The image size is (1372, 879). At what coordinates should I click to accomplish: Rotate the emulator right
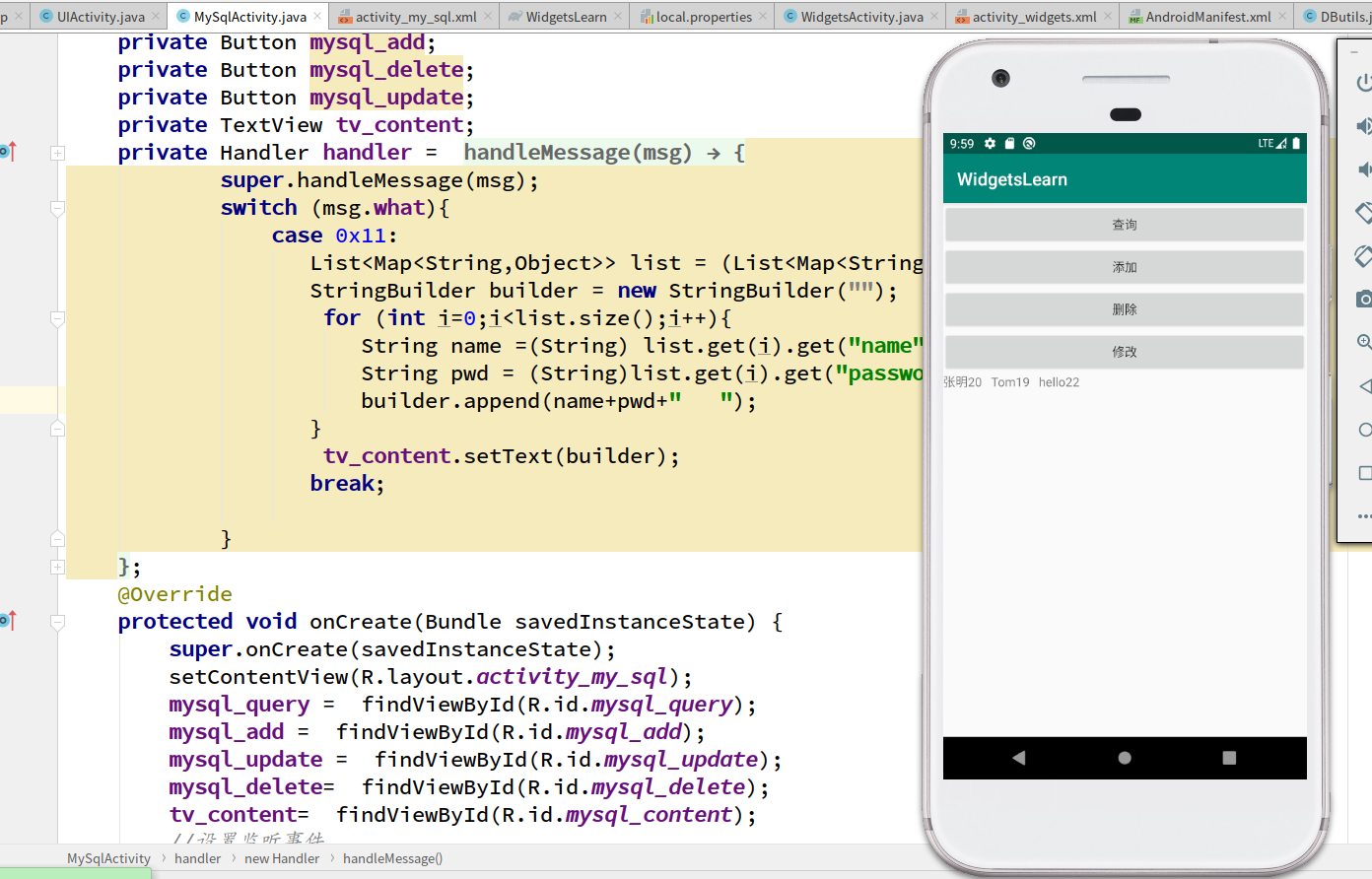1364,256
